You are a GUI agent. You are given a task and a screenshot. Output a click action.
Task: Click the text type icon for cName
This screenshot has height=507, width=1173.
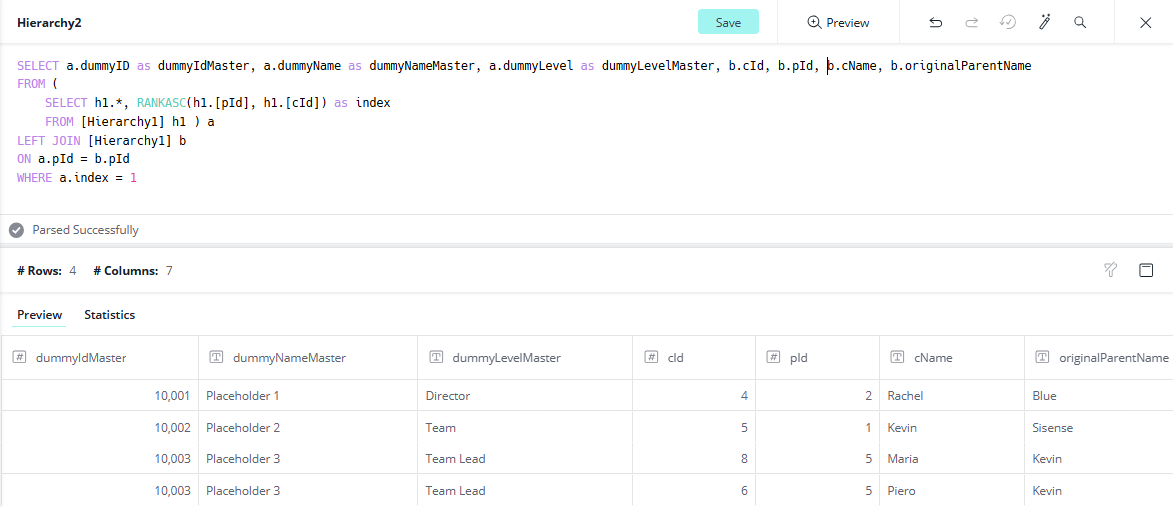click(896, 358)
